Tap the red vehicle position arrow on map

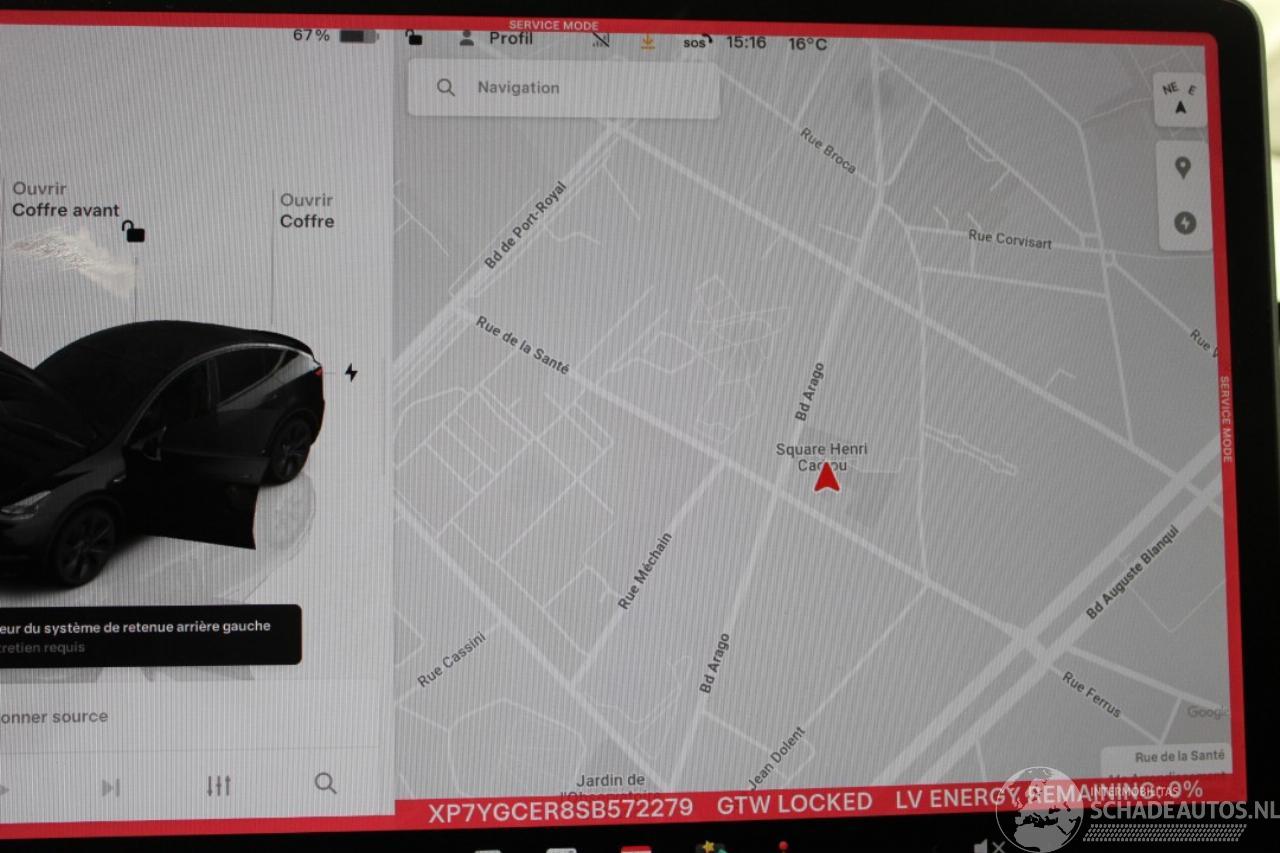click(x=826, y=479)
